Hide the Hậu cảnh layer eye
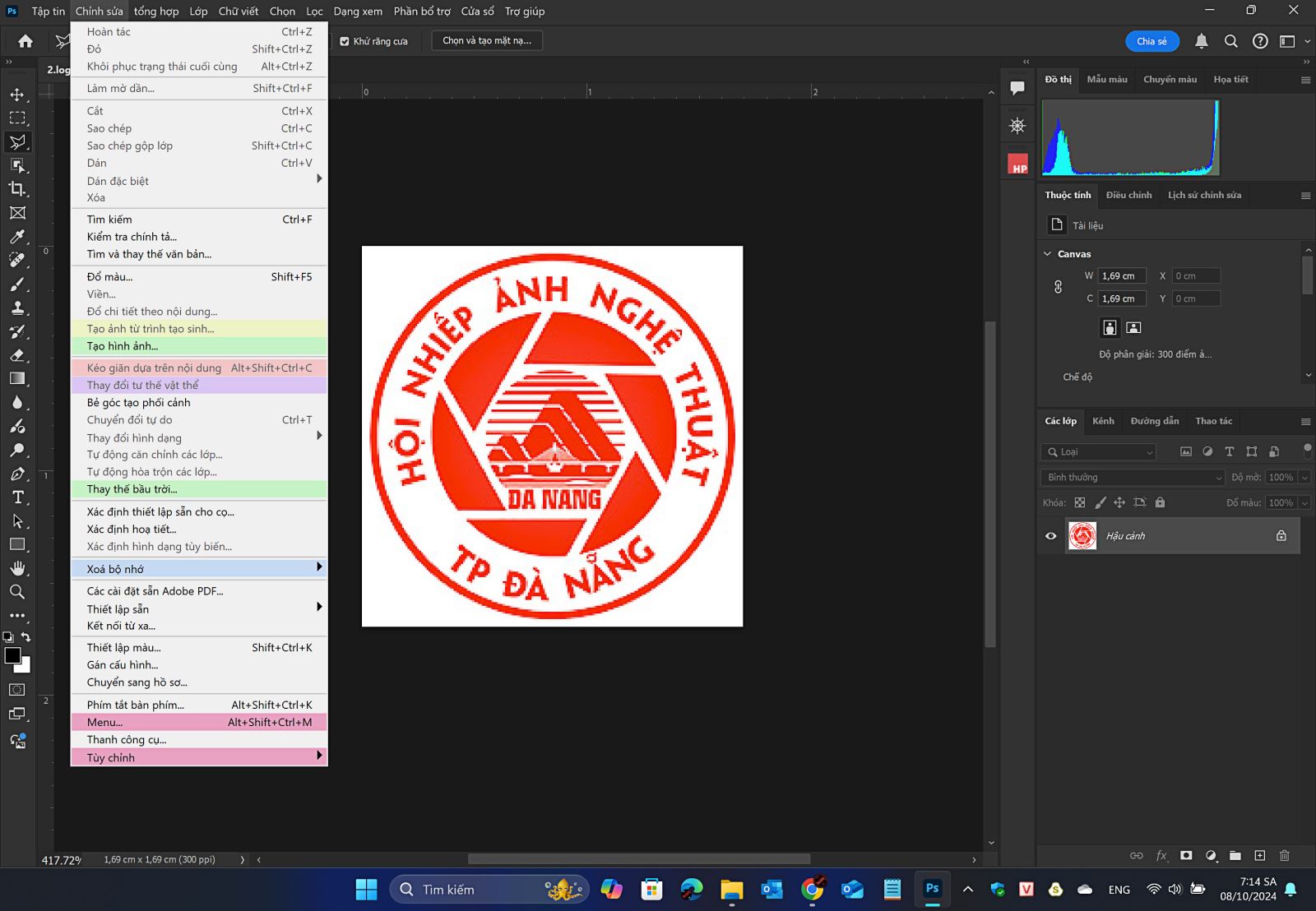The height and width of the screenshot is (911, 1316). click(1051, 536)
